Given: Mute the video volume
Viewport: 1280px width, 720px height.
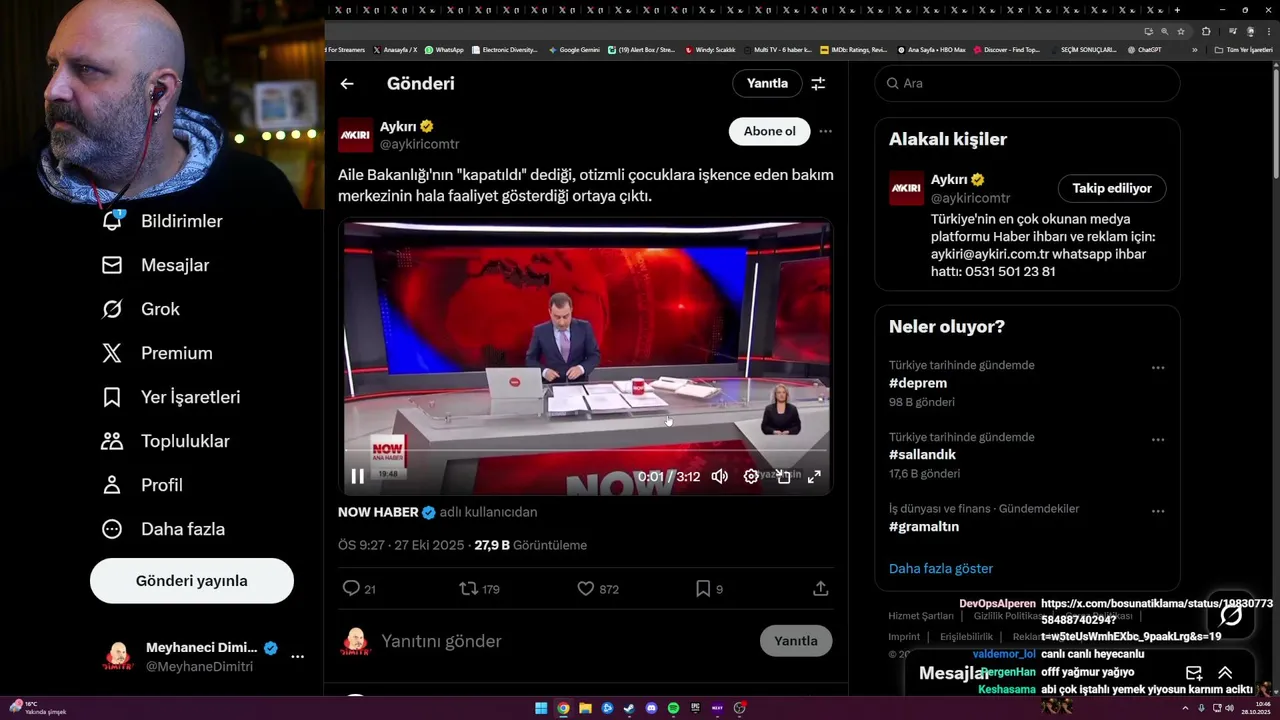Looking at the screenshot, I should click(719, 476).
